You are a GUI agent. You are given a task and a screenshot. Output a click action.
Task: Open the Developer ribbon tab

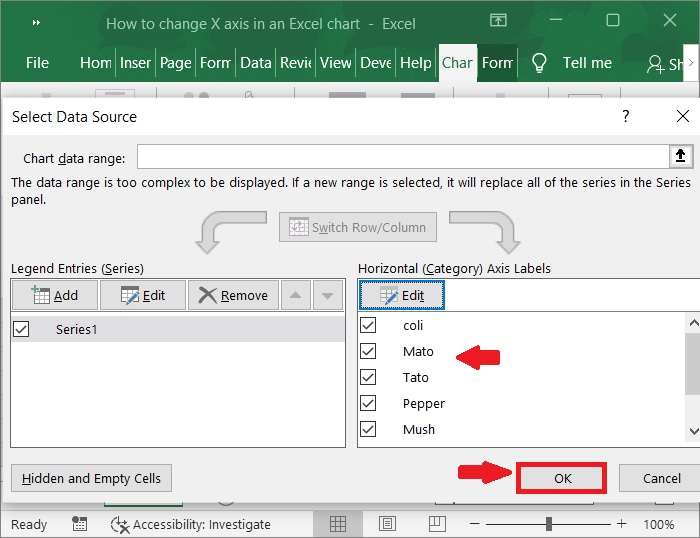(375, 63)
